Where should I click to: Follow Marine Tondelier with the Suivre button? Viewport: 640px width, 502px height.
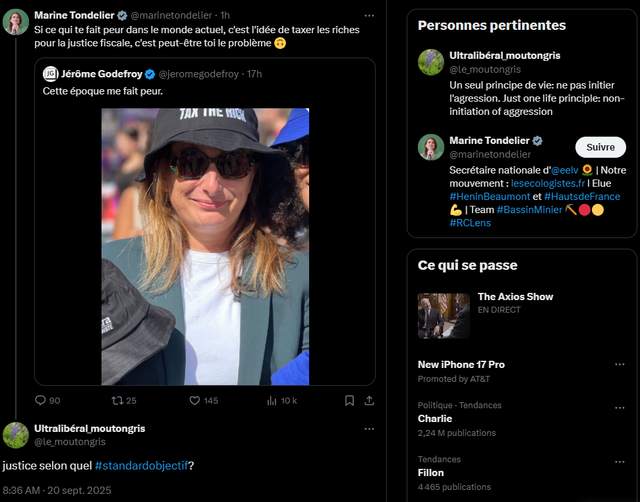600,147
